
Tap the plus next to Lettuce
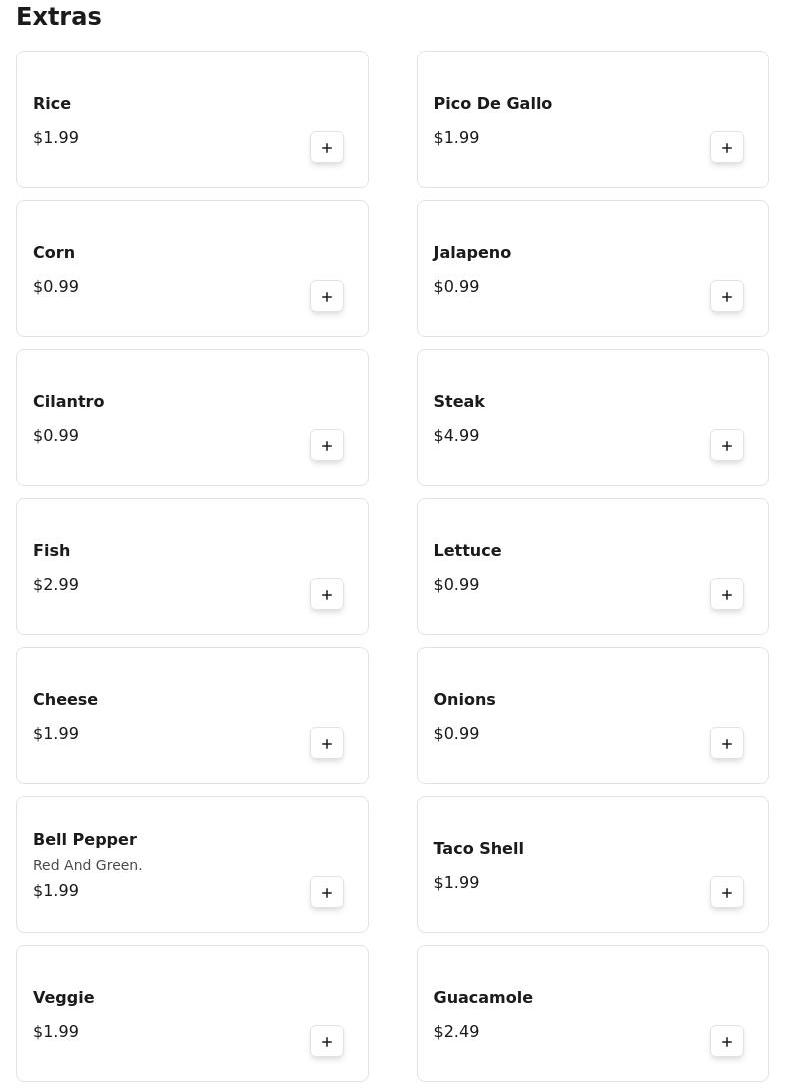tap(727, 595)
